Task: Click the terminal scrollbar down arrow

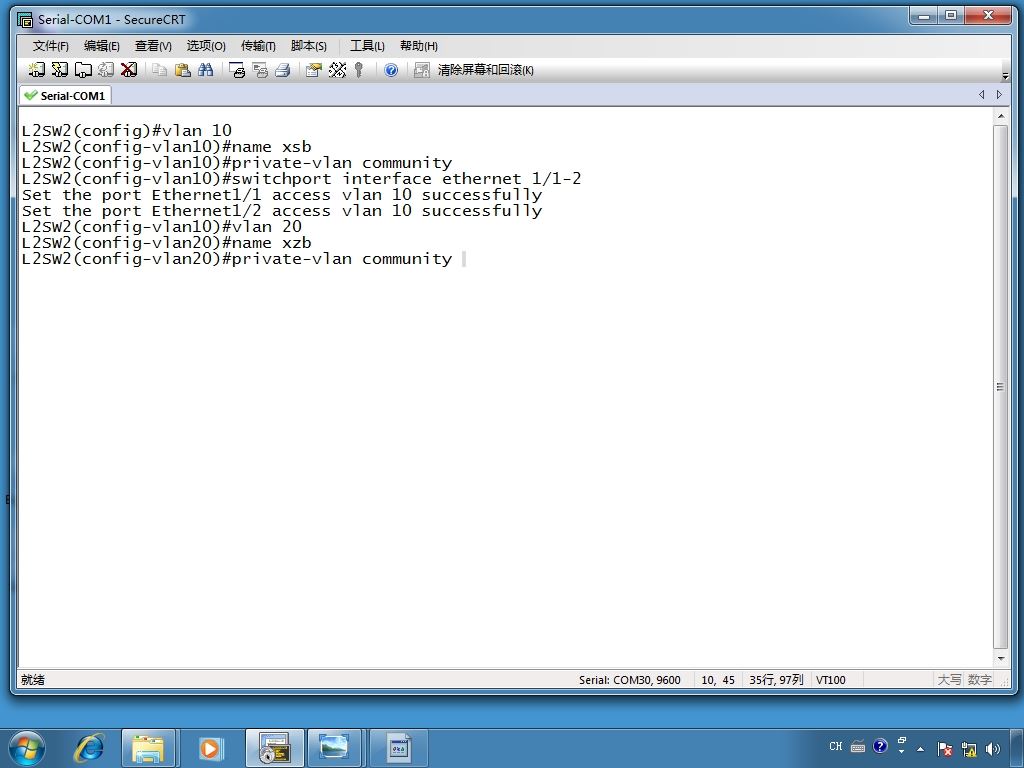Action: click(x=1000, y=658)
